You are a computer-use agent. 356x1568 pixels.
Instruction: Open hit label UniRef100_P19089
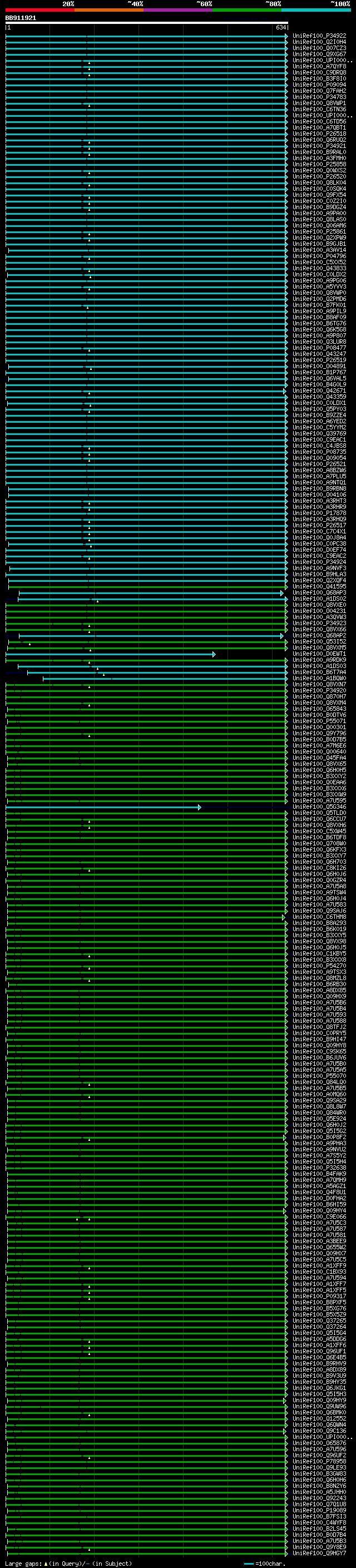pos(319,1510)
